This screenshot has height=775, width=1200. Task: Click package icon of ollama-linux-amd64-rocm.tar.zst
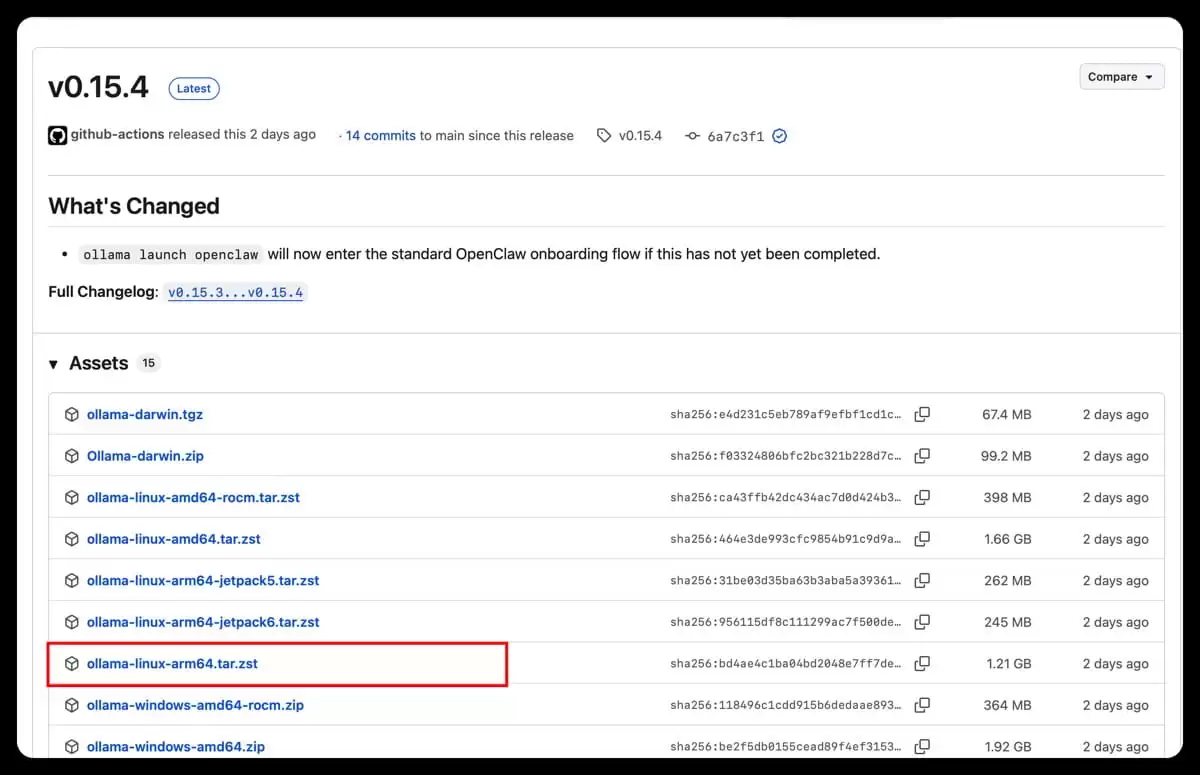[x=72, y=497]
